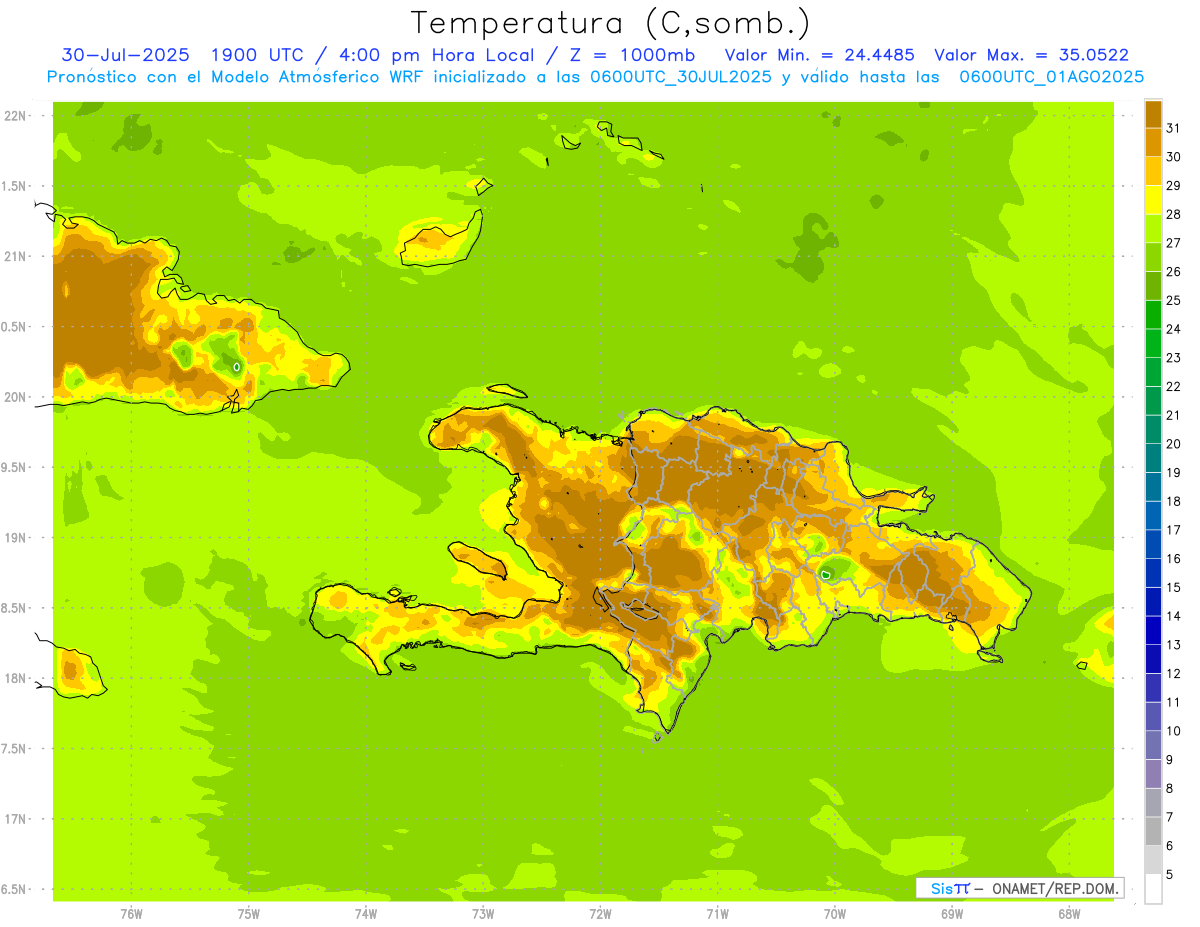1200x927 pixels.
Task: Click the '1900 UTC' time label
Action: [x=255, y=55]
